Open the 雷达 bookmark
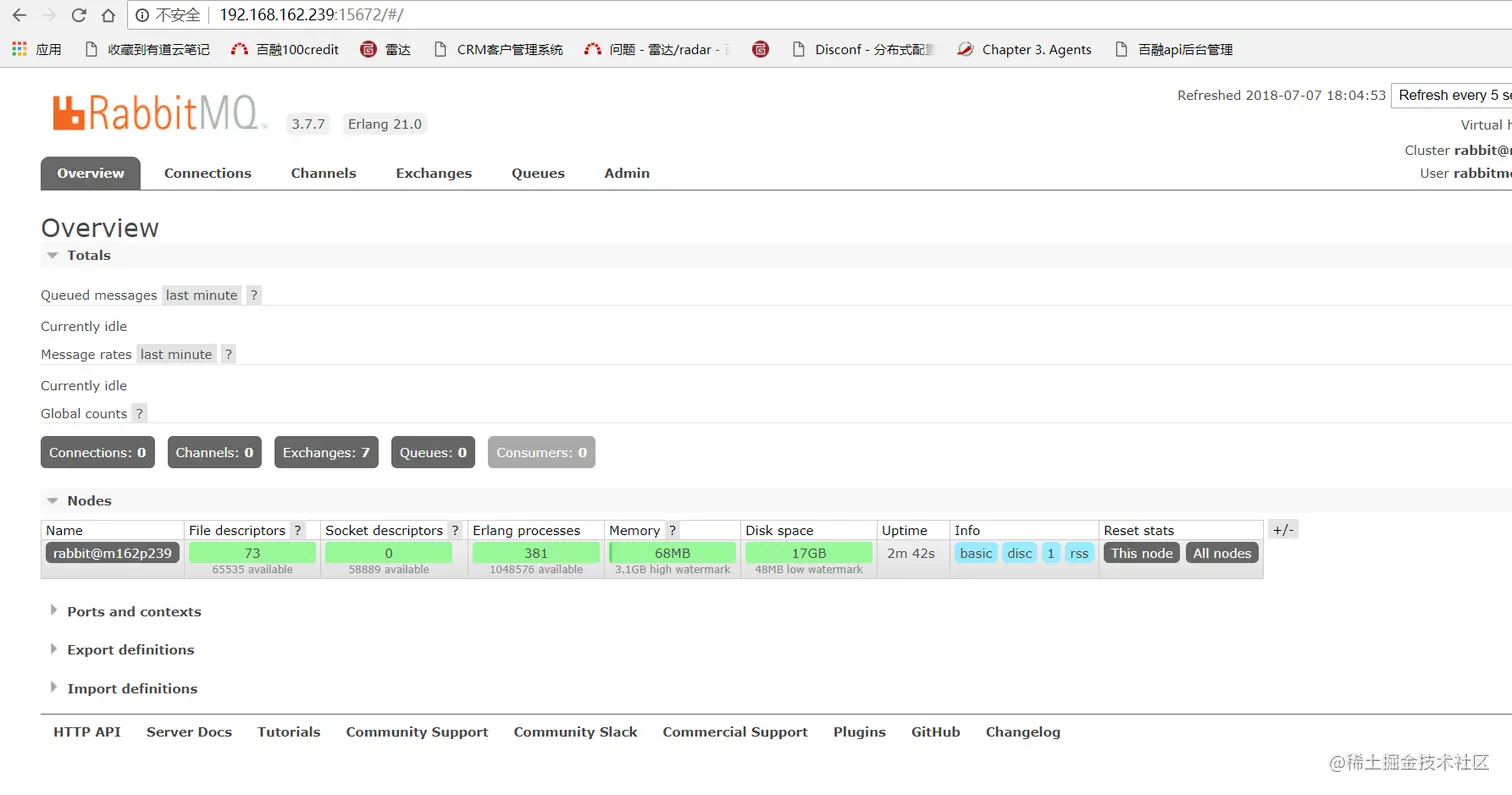This screenshot has width=1512, height=795. (385, 49)
